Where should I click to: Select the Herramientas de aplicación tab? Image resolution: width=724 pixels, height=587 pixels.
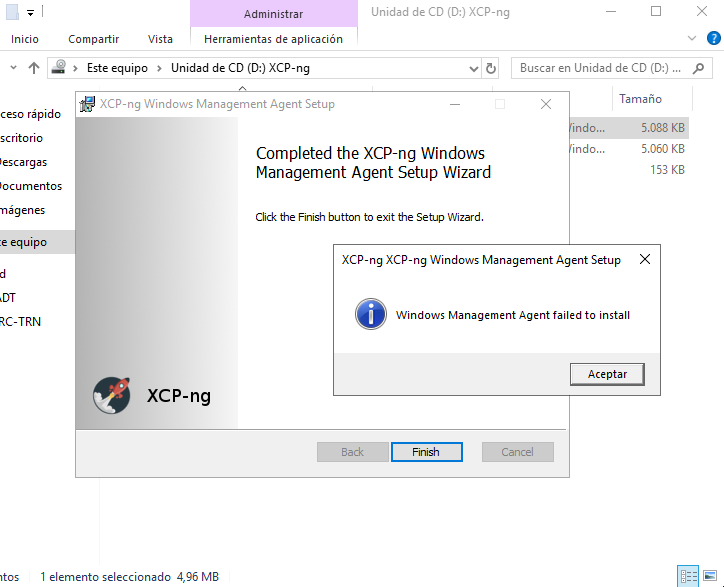tap(273, 39)
